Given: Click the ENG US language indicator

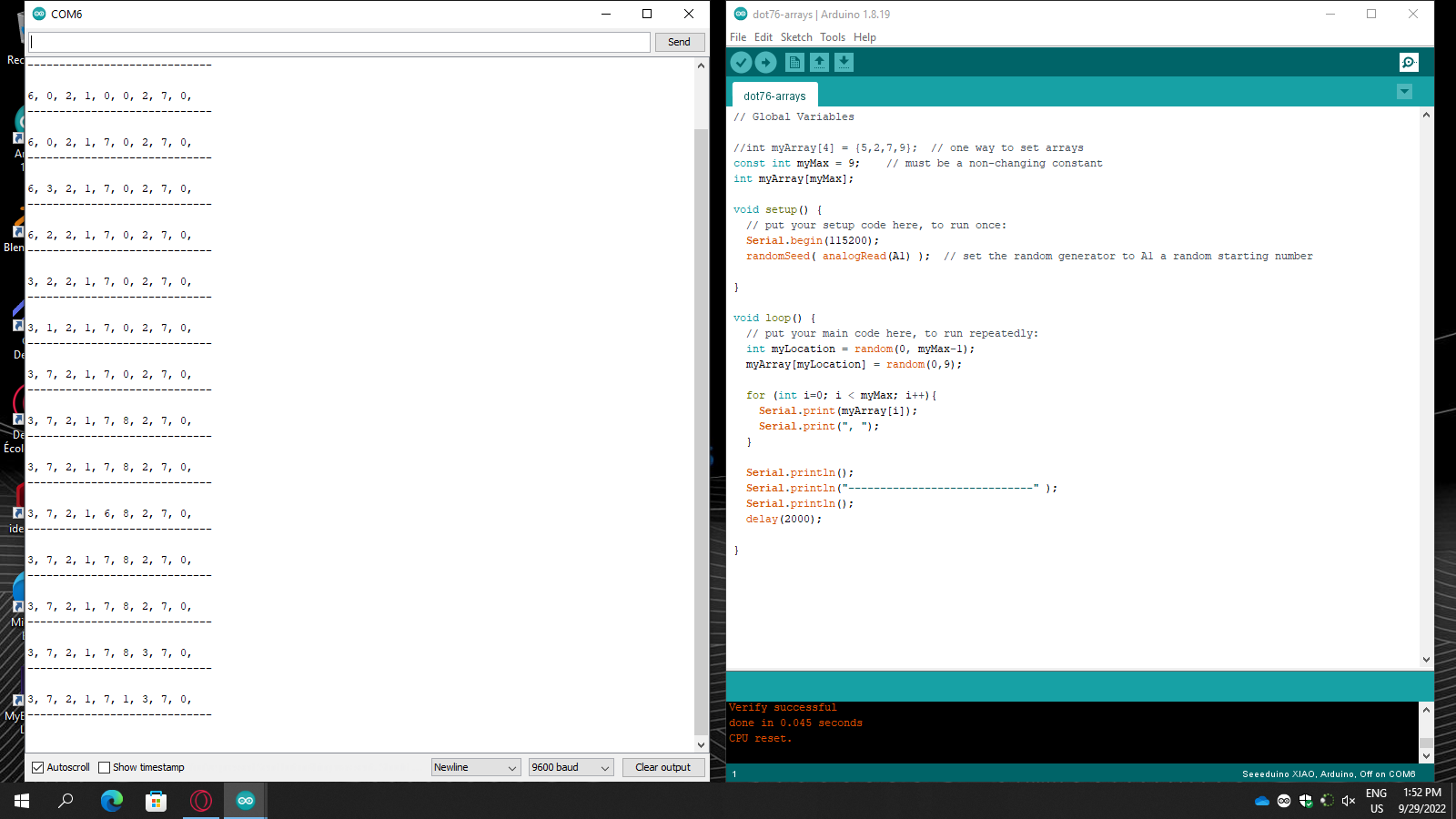Looking at the screenshot, I should click(1376, 801).
